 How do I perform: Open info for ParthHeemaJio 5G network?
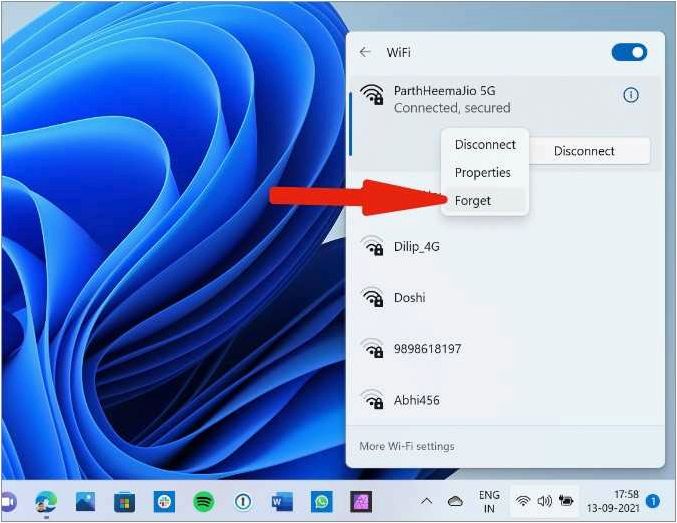(631, 95)
